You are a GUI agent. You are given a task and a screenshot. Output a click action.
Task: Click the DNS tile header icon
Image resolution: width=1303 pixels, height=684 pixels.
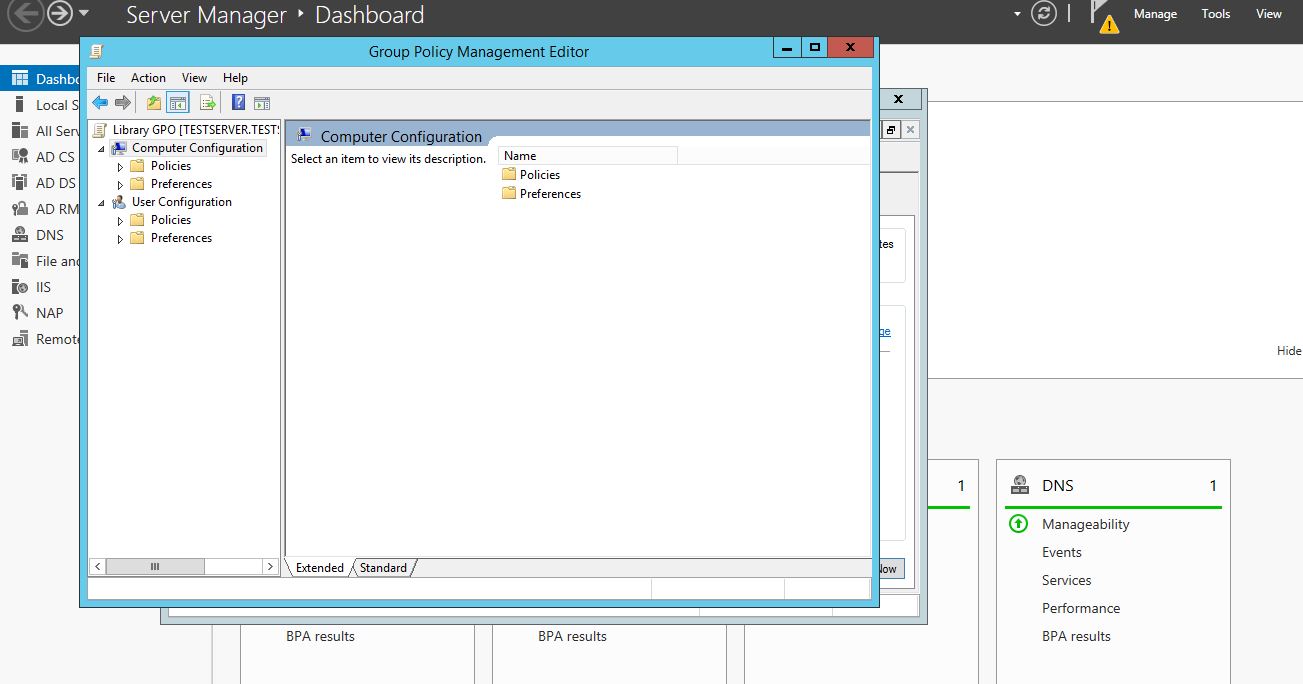1019,485
